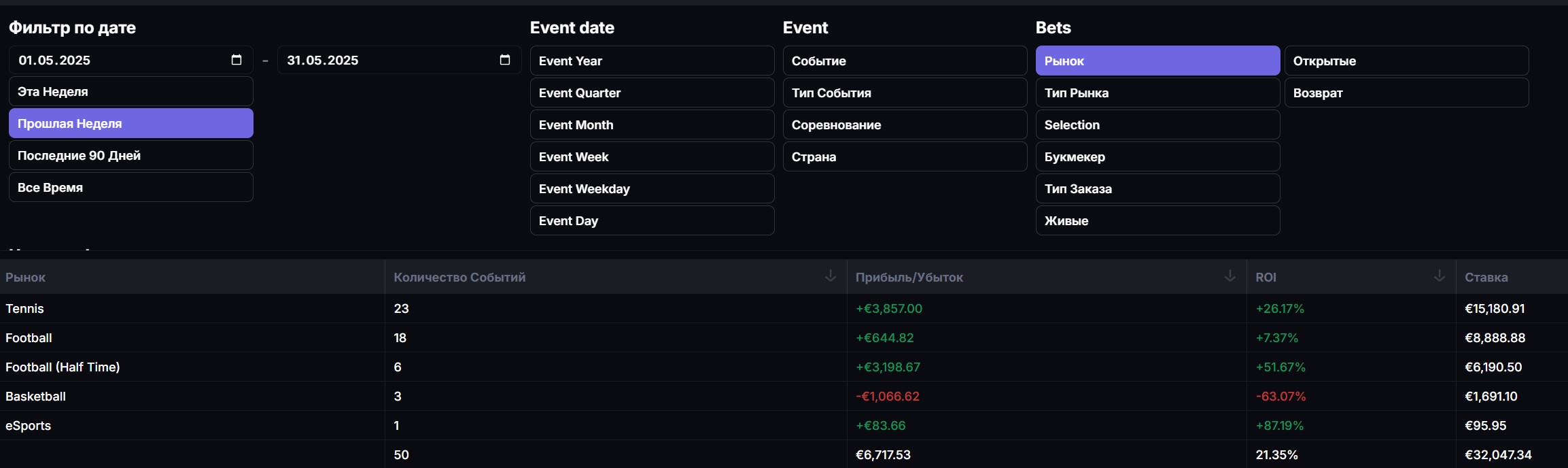Sort by Прибыль/Убыток arrow icon
This screenshot has width=1568, height=468.
(1230, 275)
